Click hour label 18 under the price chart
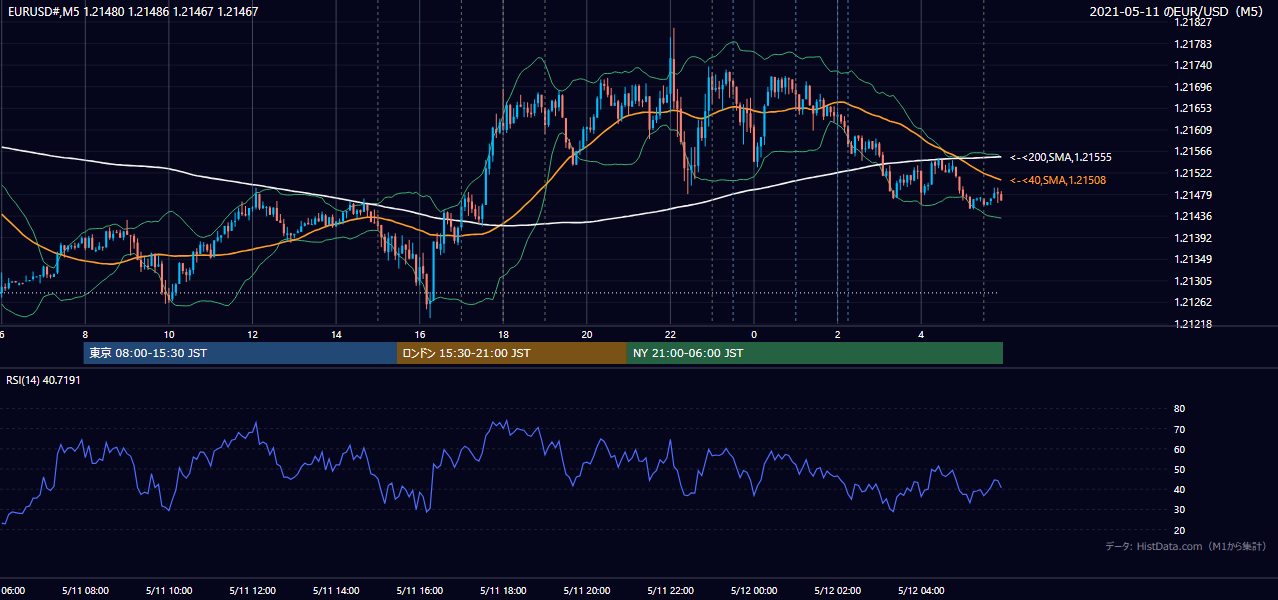Screen dimensions: 1278x600 point(503,334)
